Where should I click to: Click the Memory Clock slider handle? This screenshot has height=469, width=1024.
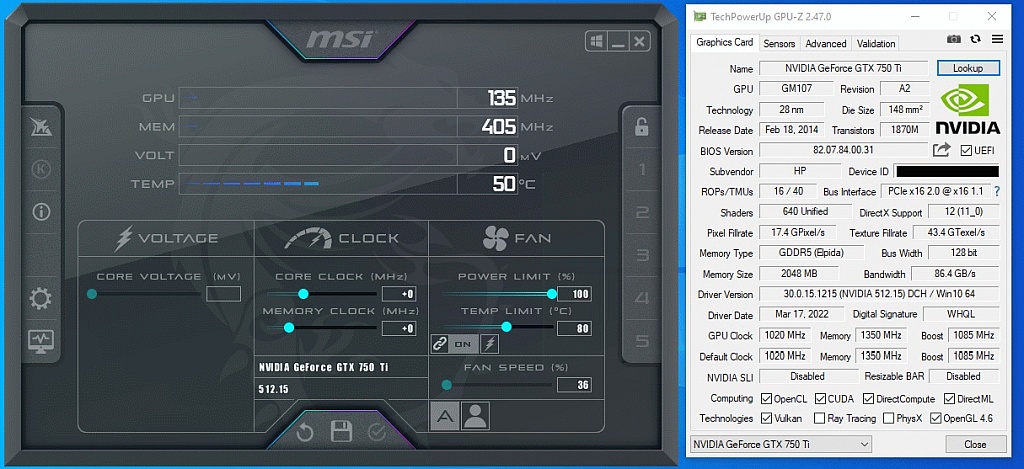point(289,328)
